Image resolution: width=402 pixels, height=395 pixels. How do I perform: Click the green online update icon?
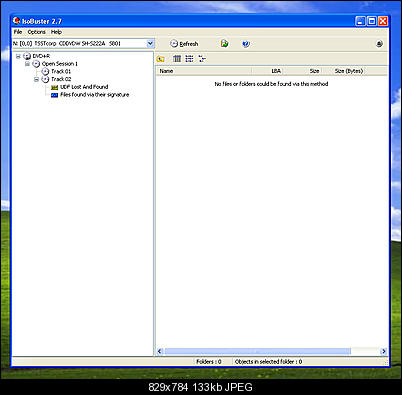point(224,44)
